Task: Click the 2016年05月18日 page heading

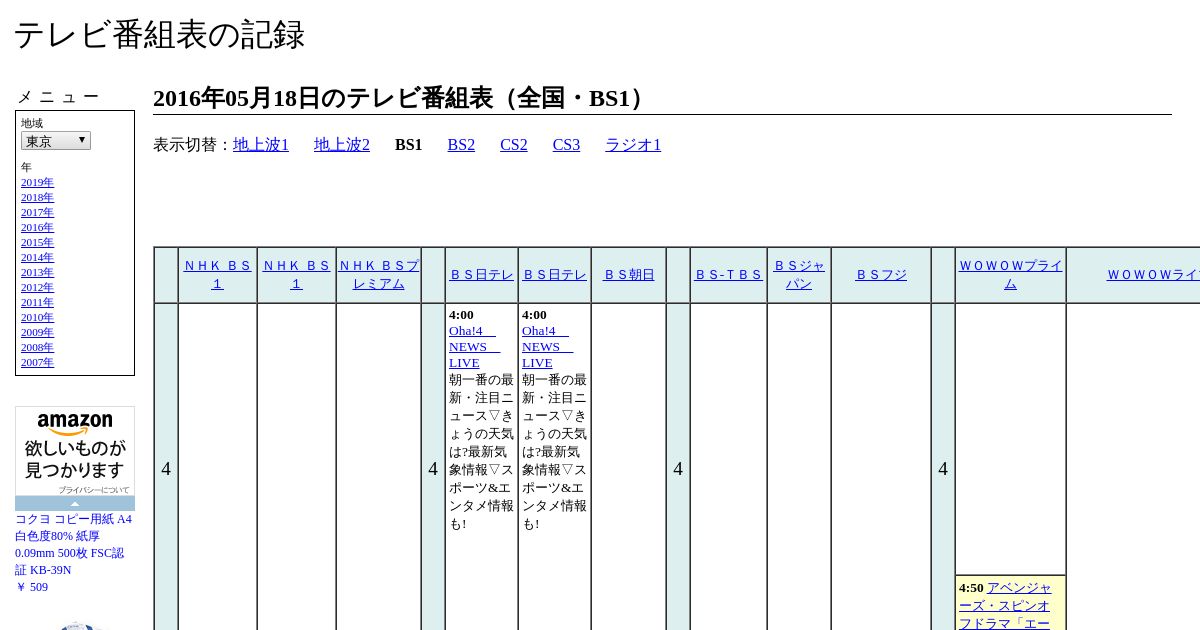Action: pyautogui.click(x=402, y=98)
